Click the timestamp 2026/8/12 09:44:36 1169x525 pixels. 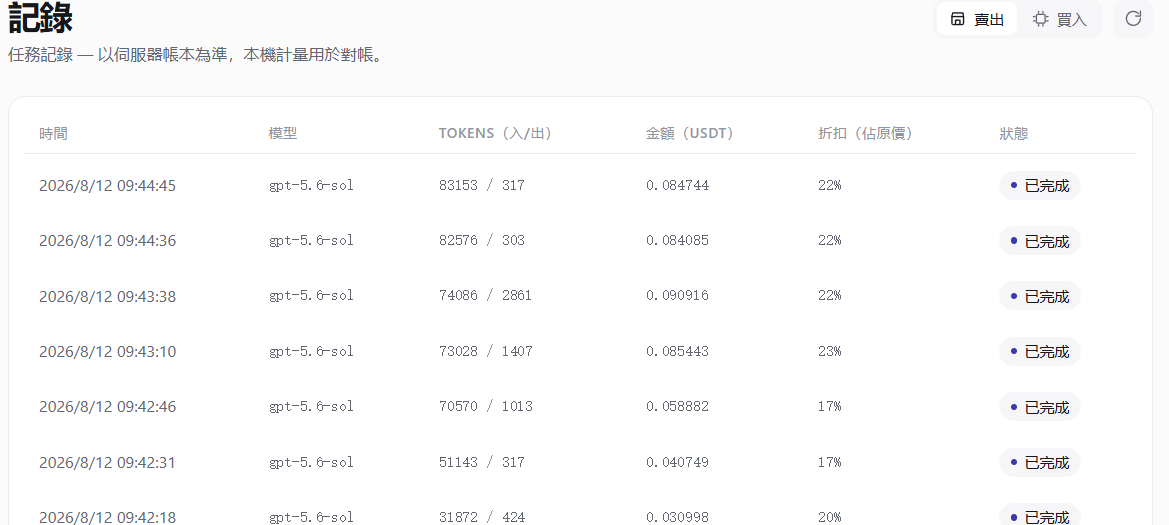tap(107, 241)
